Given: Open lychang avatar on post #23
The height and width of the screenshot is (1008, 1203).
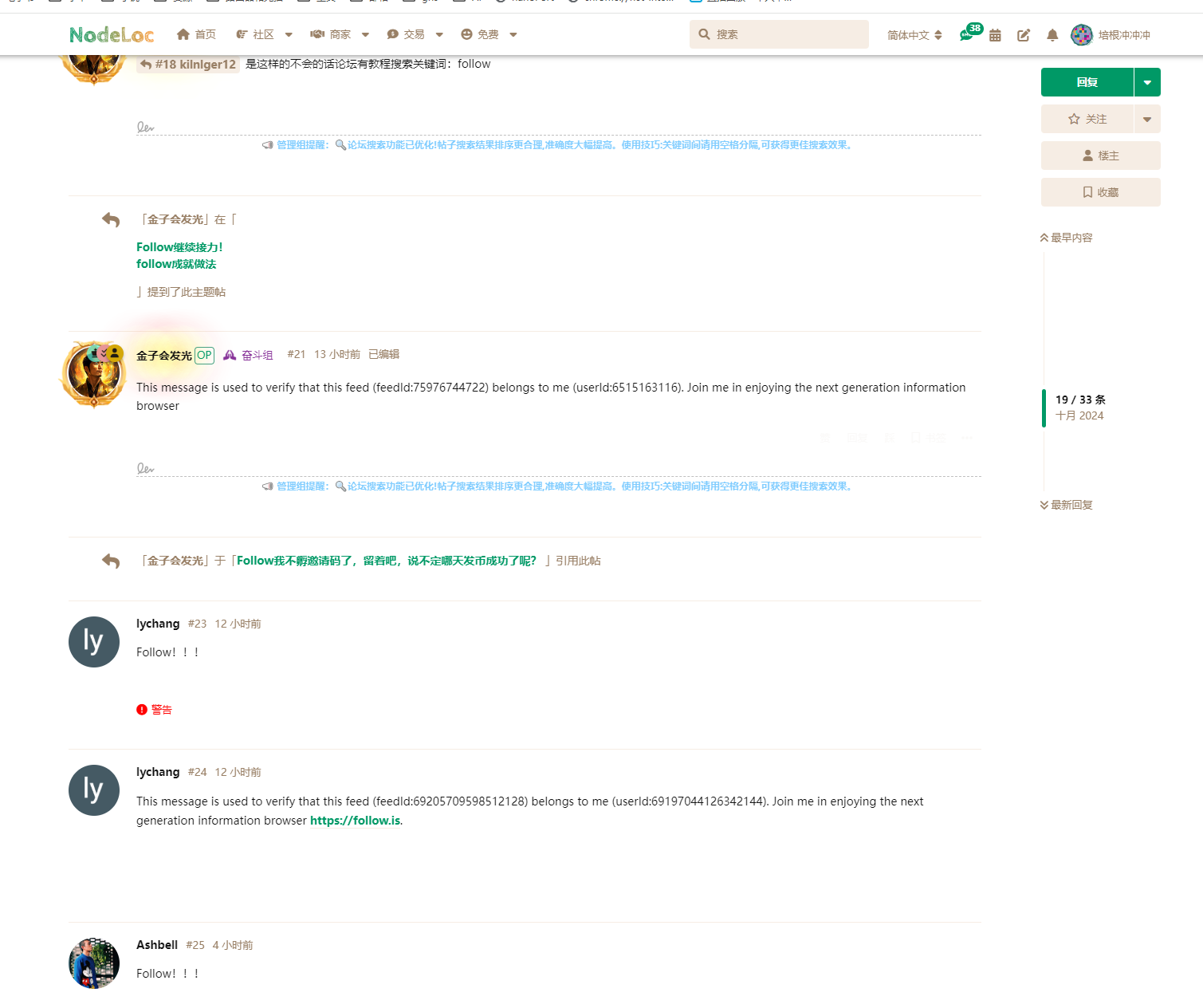Looking at the screenshot, I should pyautogui.click(x=94, y=642).
